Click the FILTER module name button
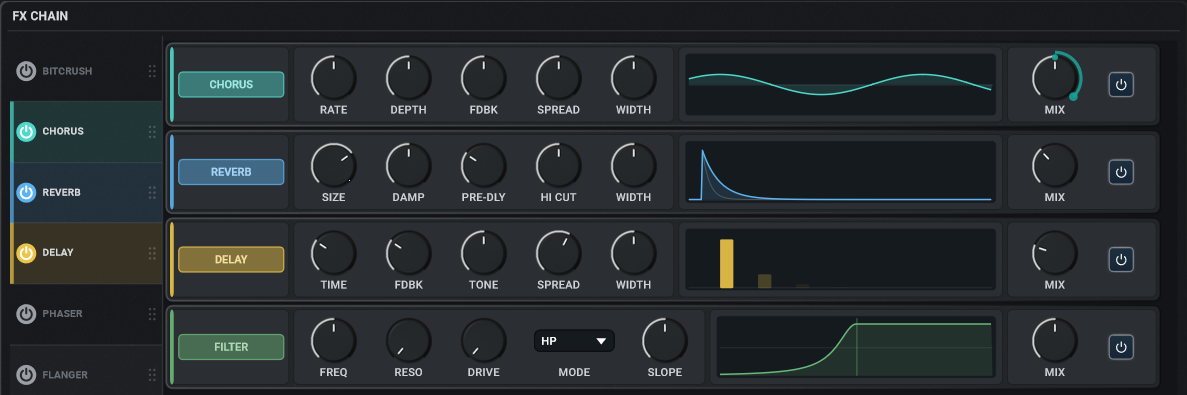 pos(231,347)
